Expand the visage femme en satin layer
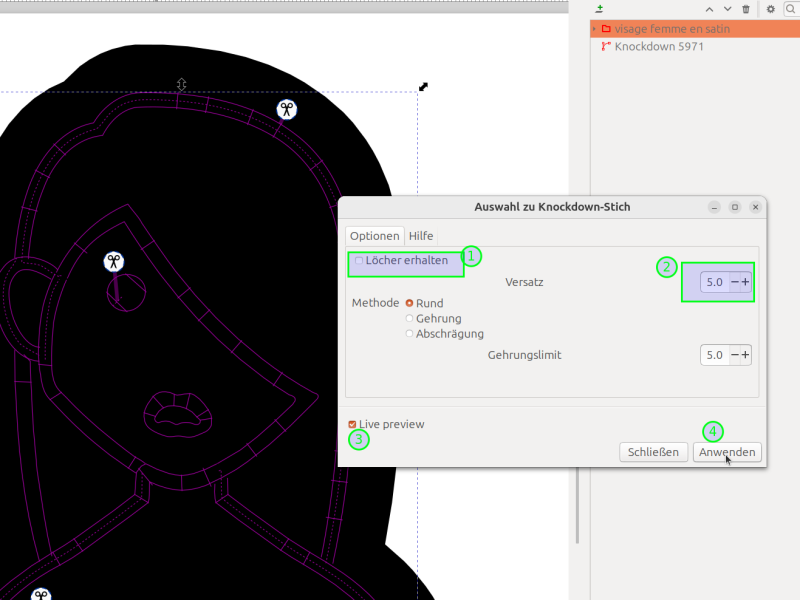The height and width of the screenshot is (600, 800). [x=594, y=29]
